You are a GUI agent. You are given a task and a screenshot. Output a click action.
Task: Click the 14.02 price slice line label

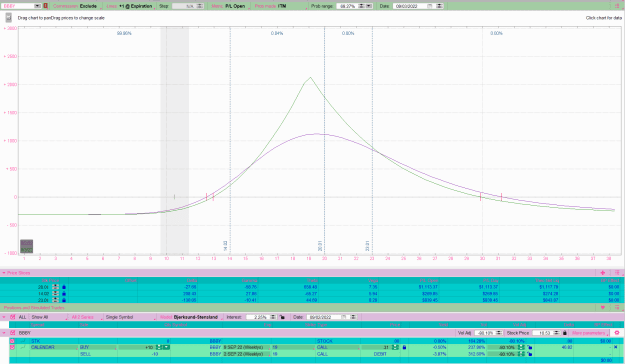225,246
